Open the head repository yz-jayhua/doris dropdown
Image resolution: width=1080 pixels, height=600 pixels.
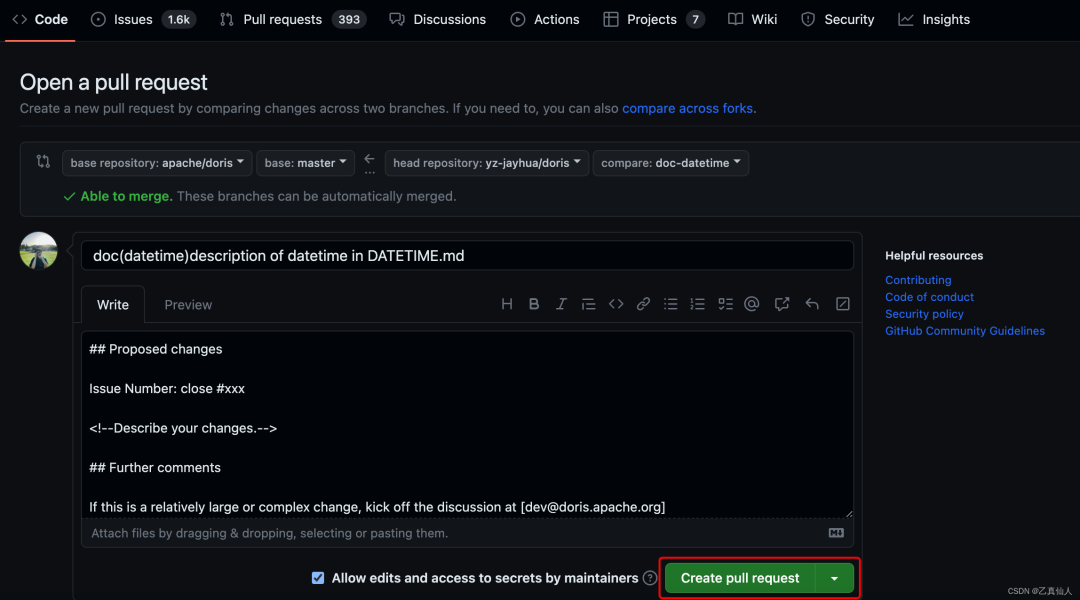[486, 163]
